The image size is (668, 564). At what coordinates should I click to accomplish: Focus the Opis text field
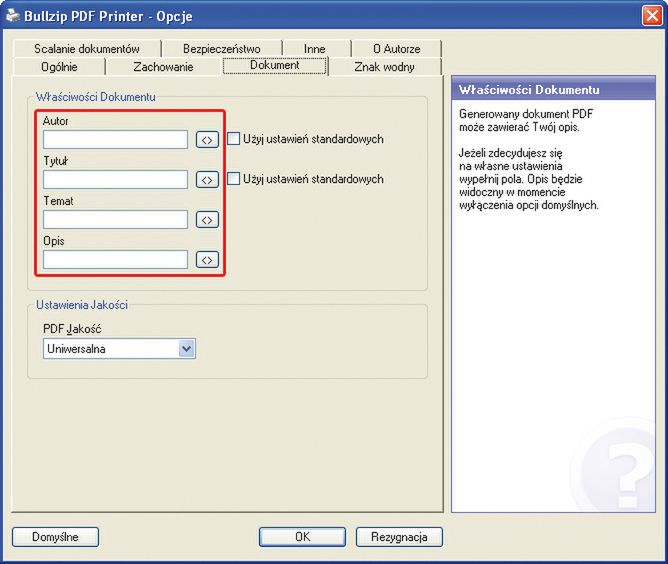115,260
